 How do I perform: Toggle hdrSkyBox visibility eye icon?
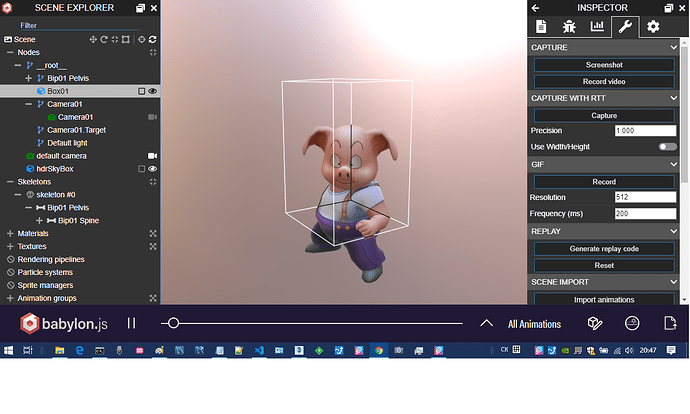point(153,169)
